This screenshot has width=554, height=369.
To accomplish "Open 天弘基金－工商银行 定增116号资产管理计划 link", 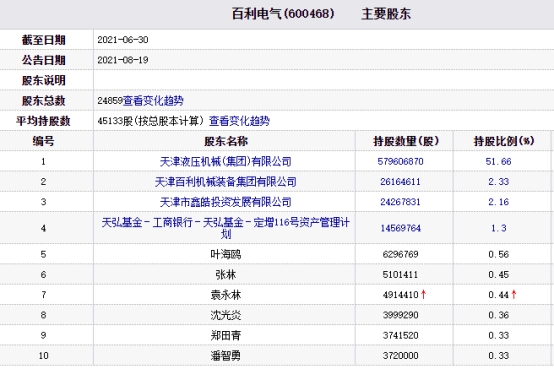I will (225, 228).
